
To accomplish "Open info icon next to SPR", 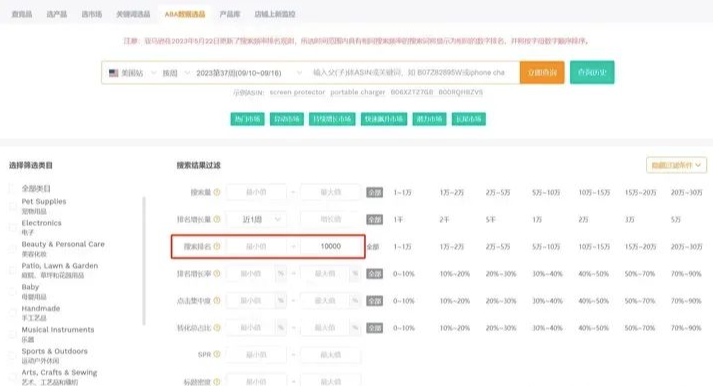I will (x=217, y=354).
